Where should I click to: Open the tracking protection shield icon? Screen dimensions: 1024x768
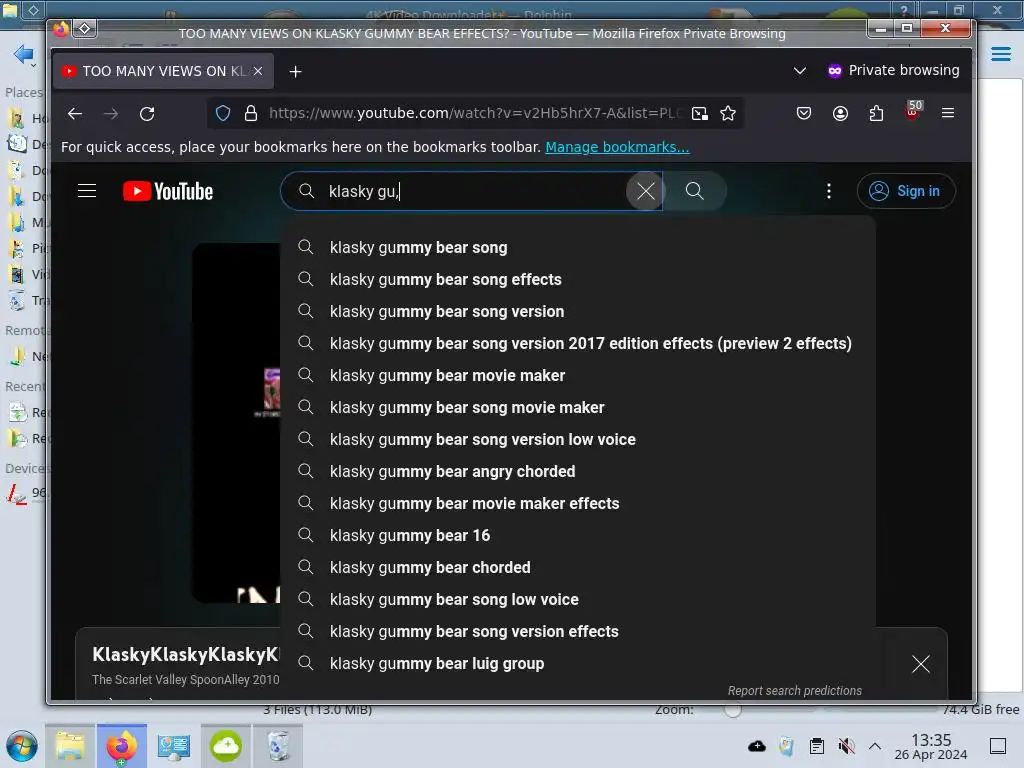(x=223, y=114)
